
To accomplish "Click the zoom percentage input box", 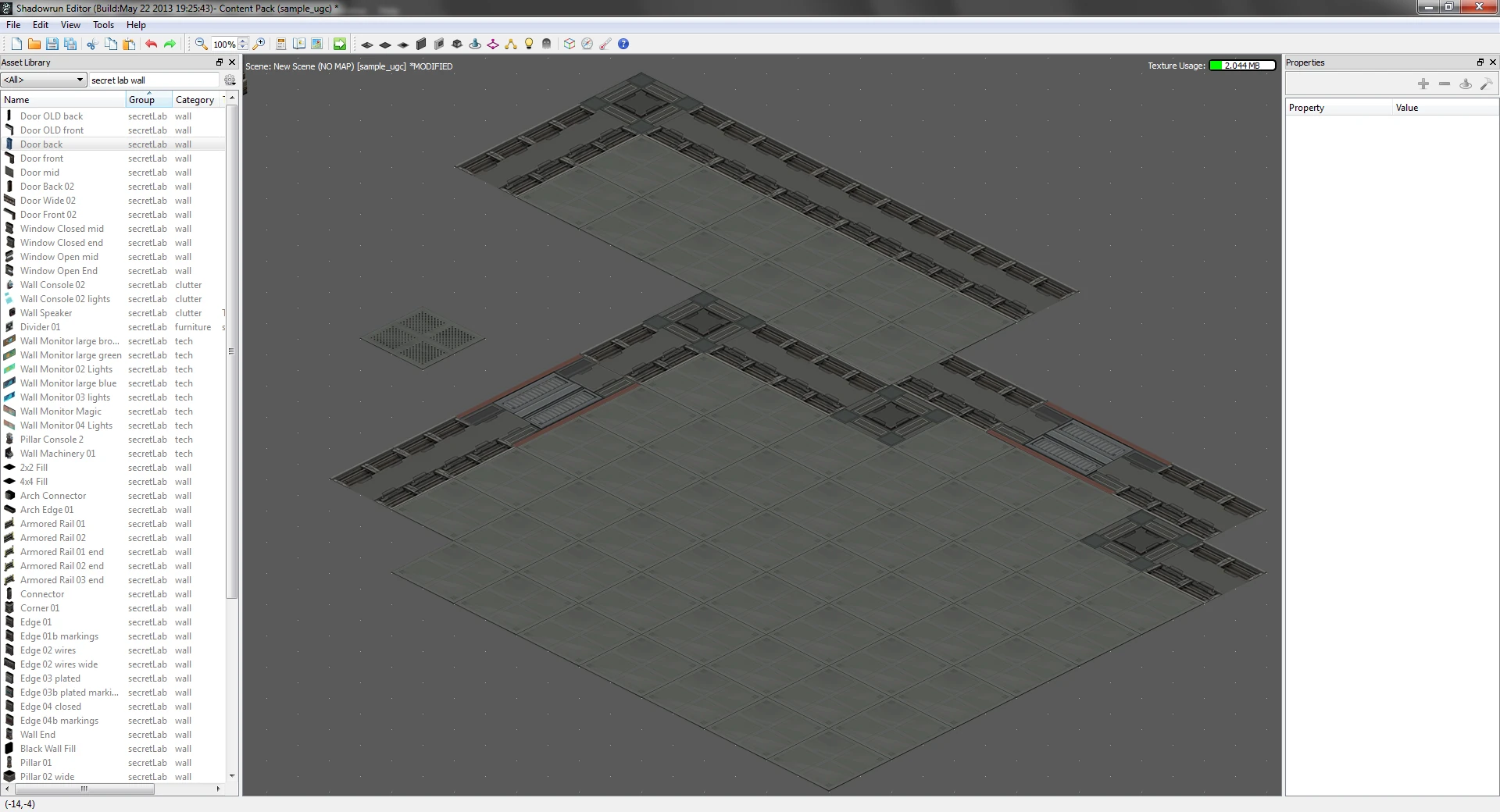I will click(225, 45).
